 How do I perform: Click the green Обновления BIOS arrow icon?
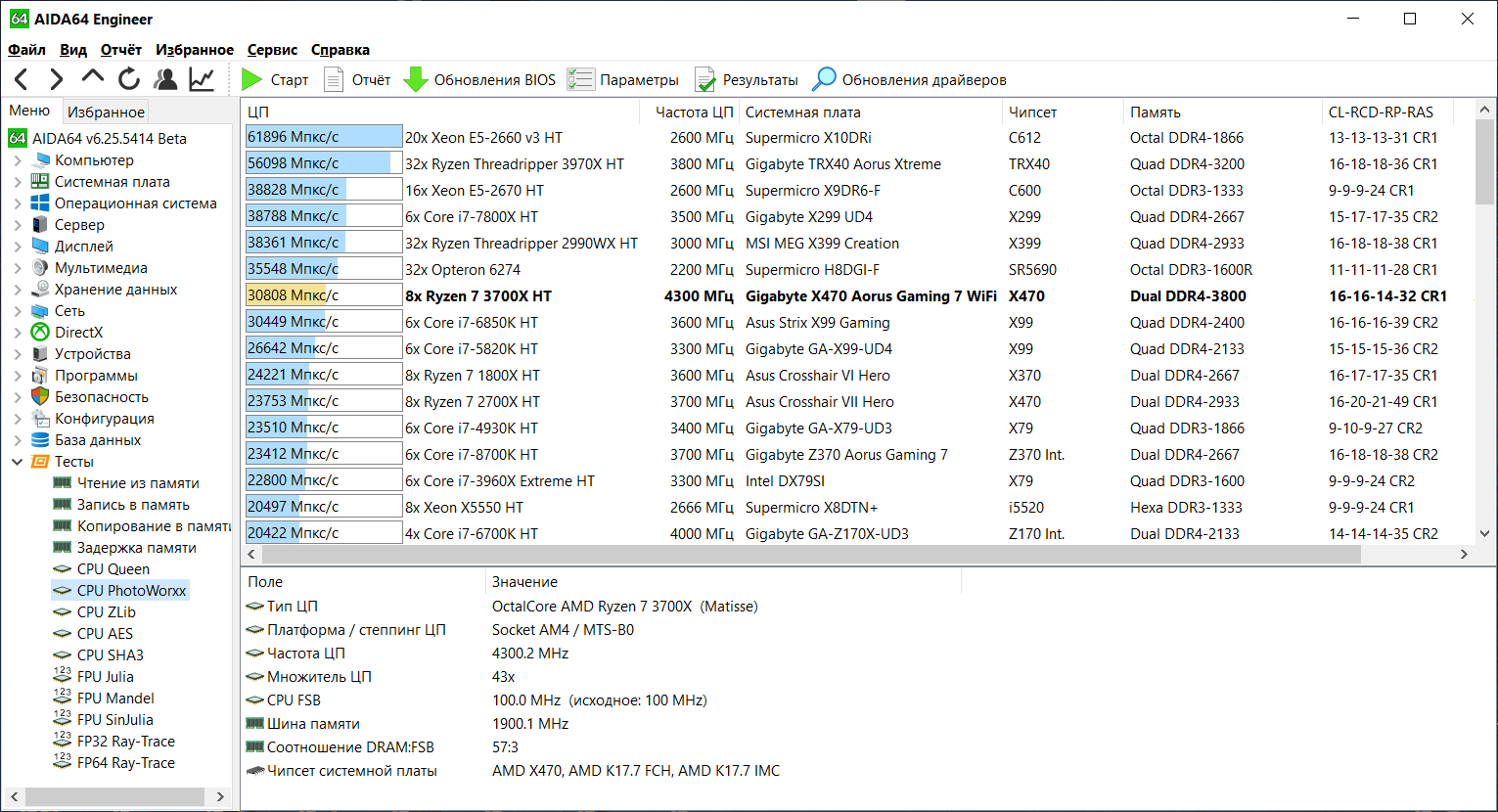(416, 79)
